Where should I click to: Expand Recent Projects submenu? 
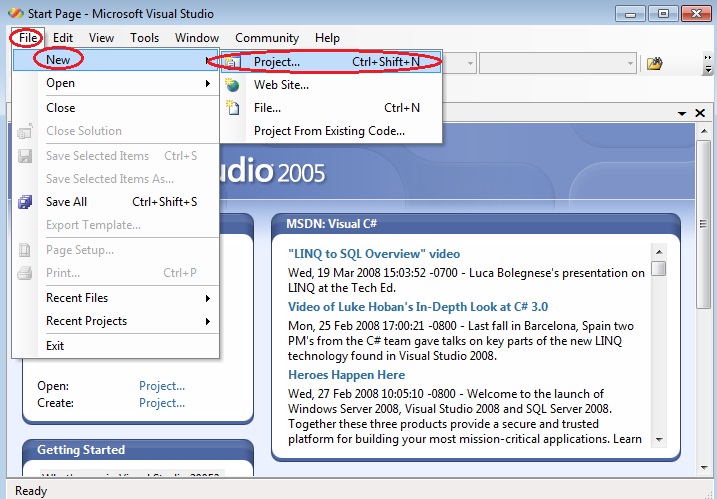(x=116, y=321)
